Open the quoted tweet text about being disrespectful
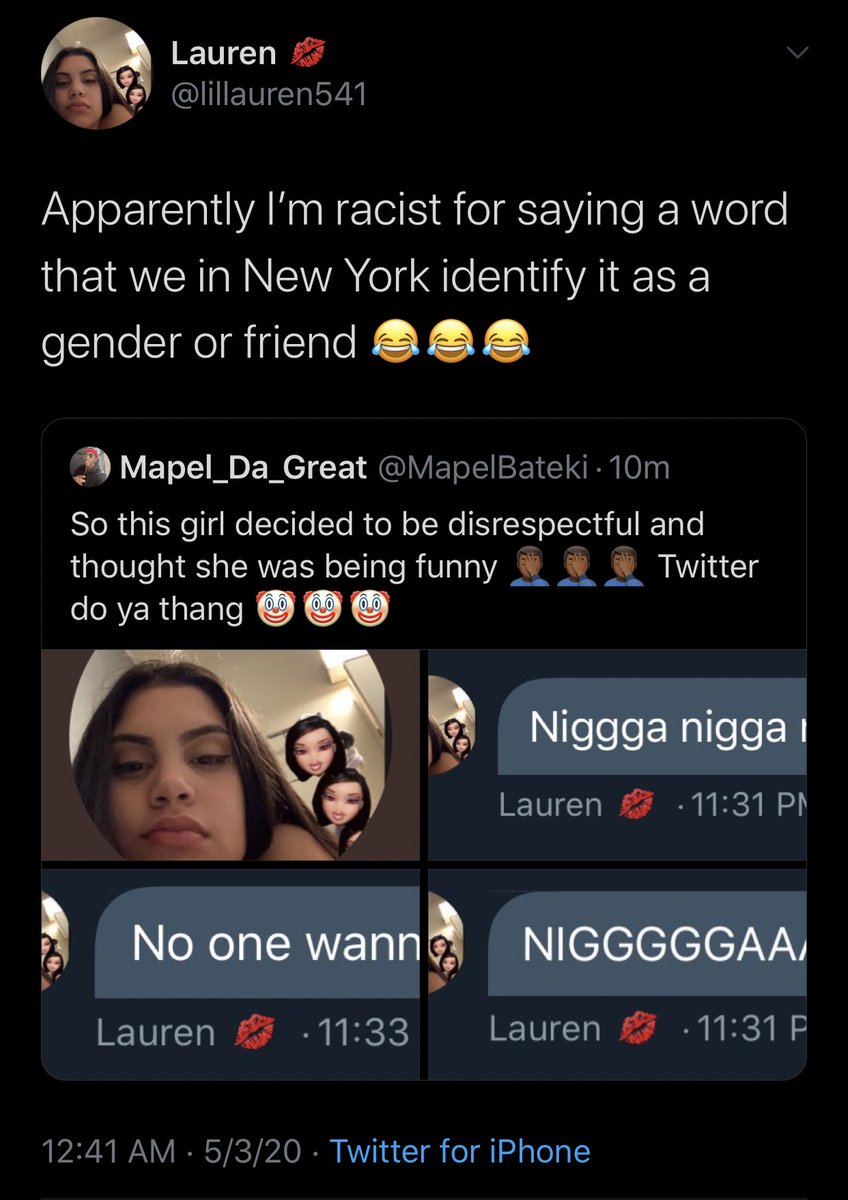 414,566
